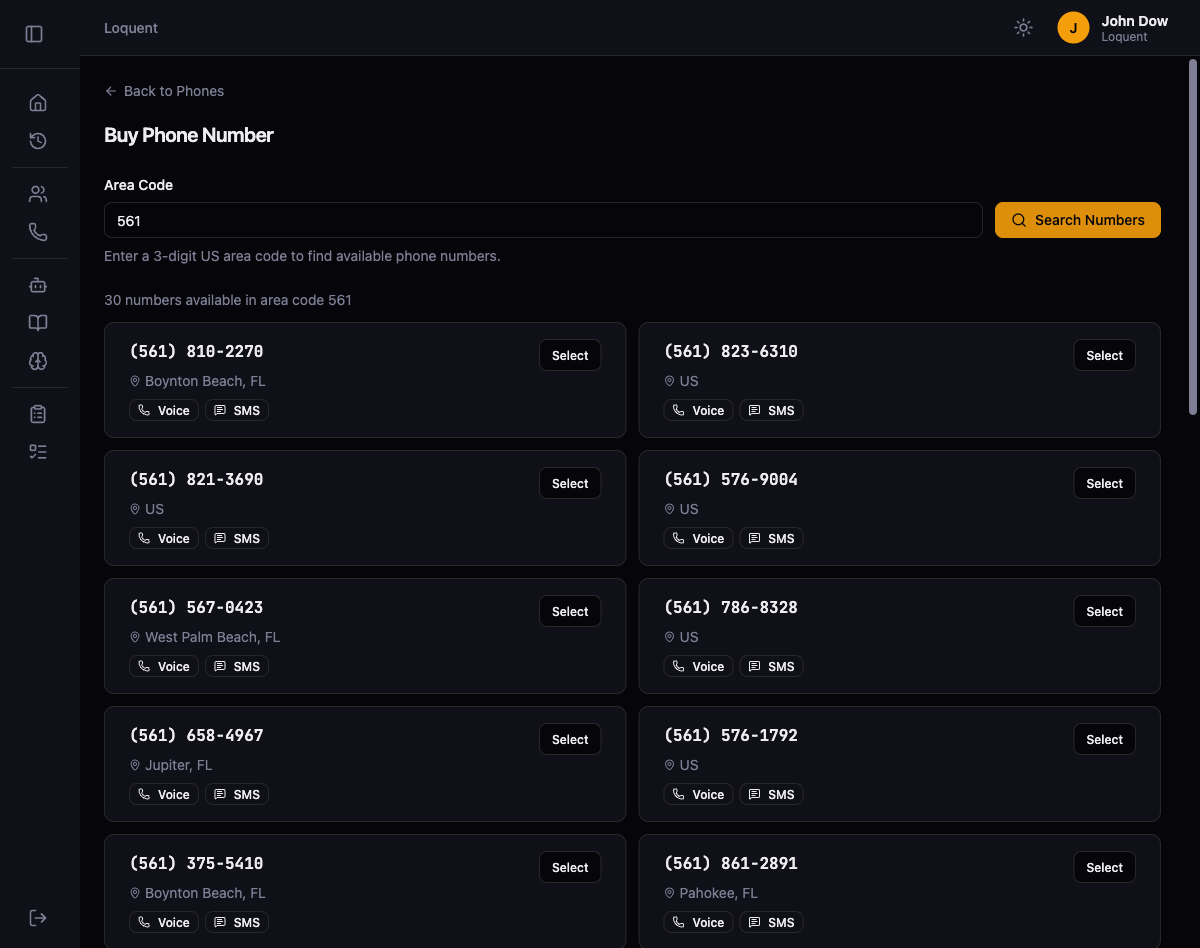1200x948 pixels.
Task: Open the checklist icon in sidebar
Action: tap(38, 452)
